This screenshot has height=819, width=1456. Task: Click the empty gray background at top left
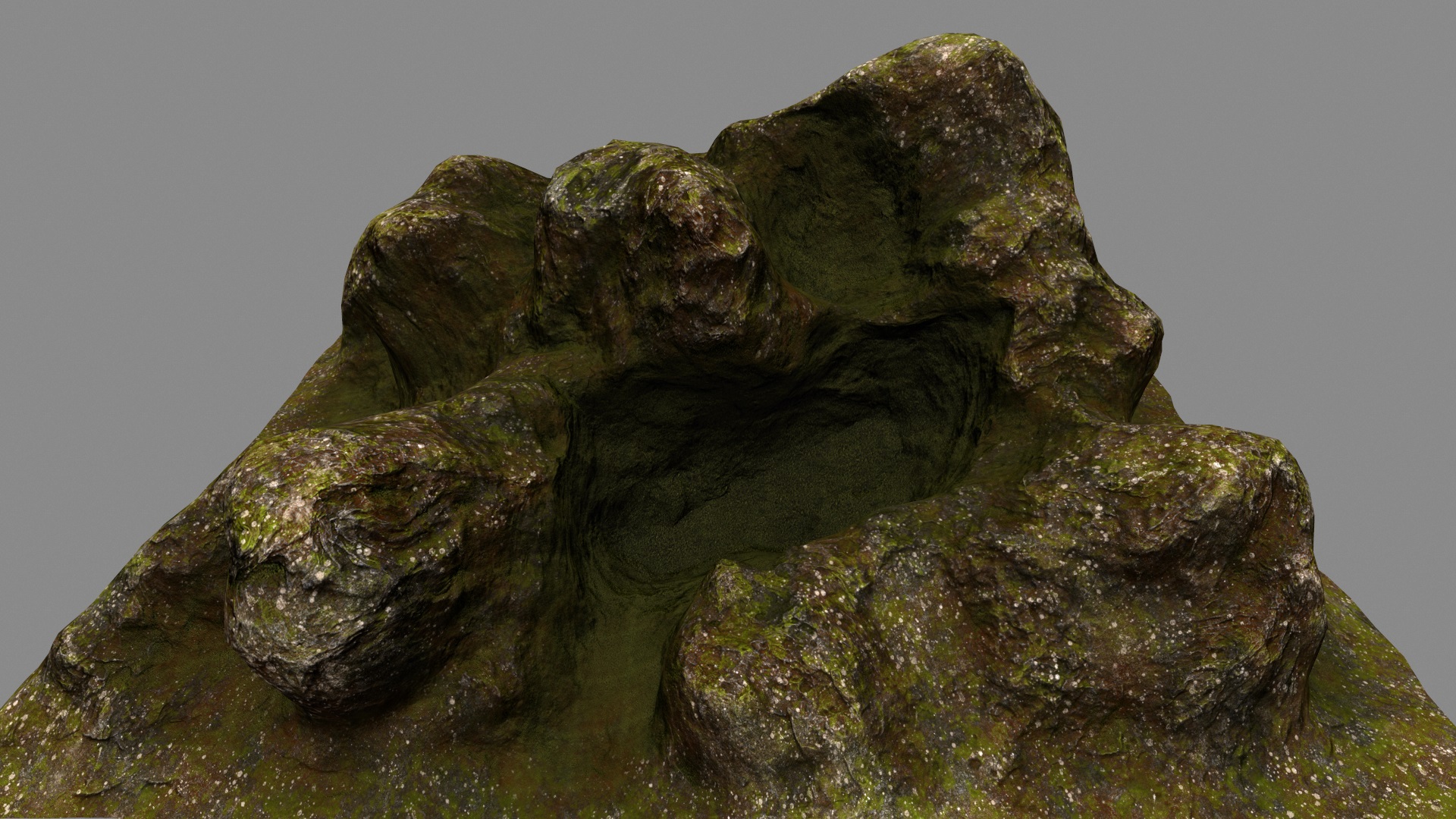(x=152, y=114)
